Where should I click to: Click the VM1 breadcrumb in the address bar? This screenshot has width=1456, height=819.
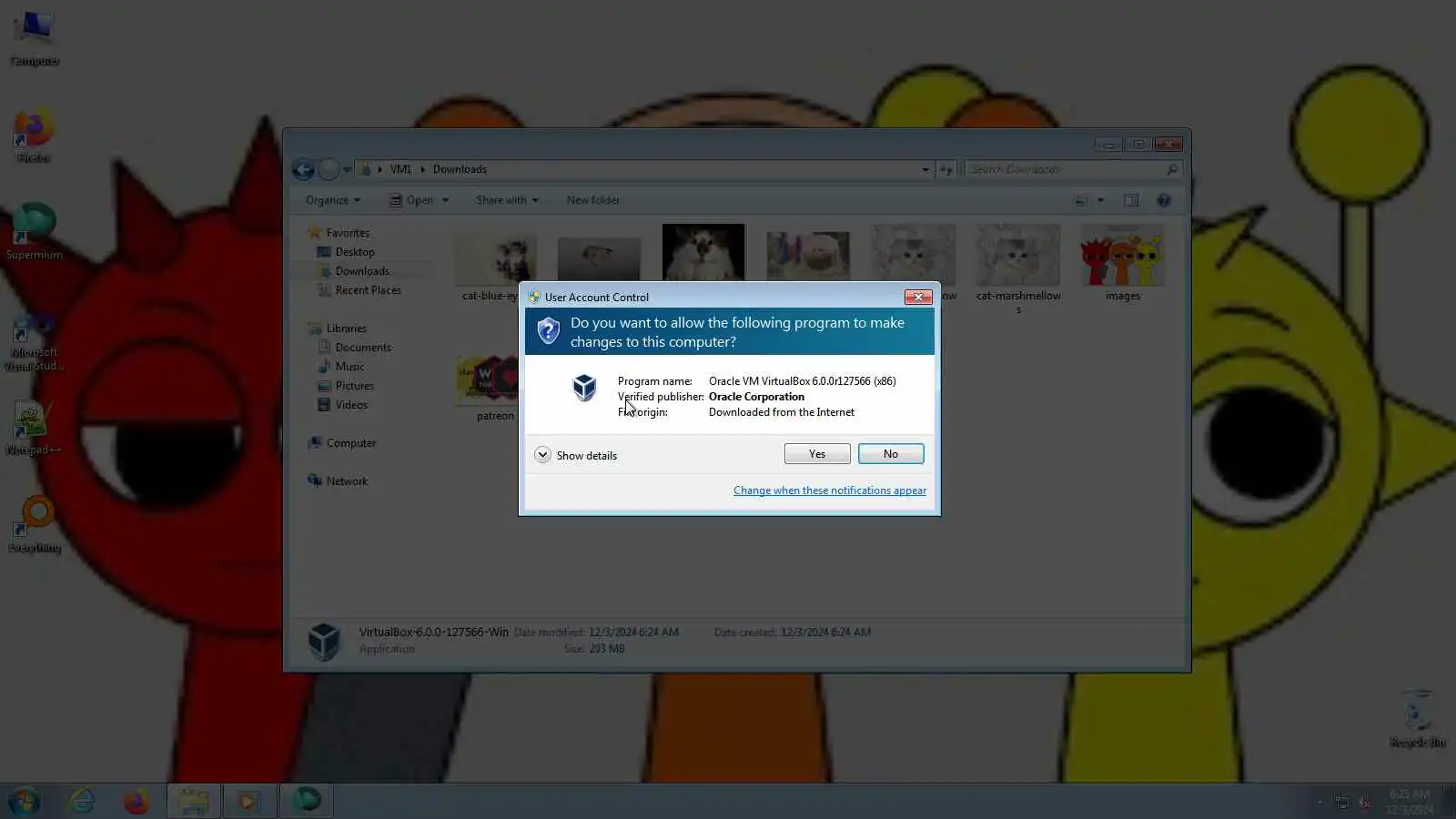pos(400,169)
